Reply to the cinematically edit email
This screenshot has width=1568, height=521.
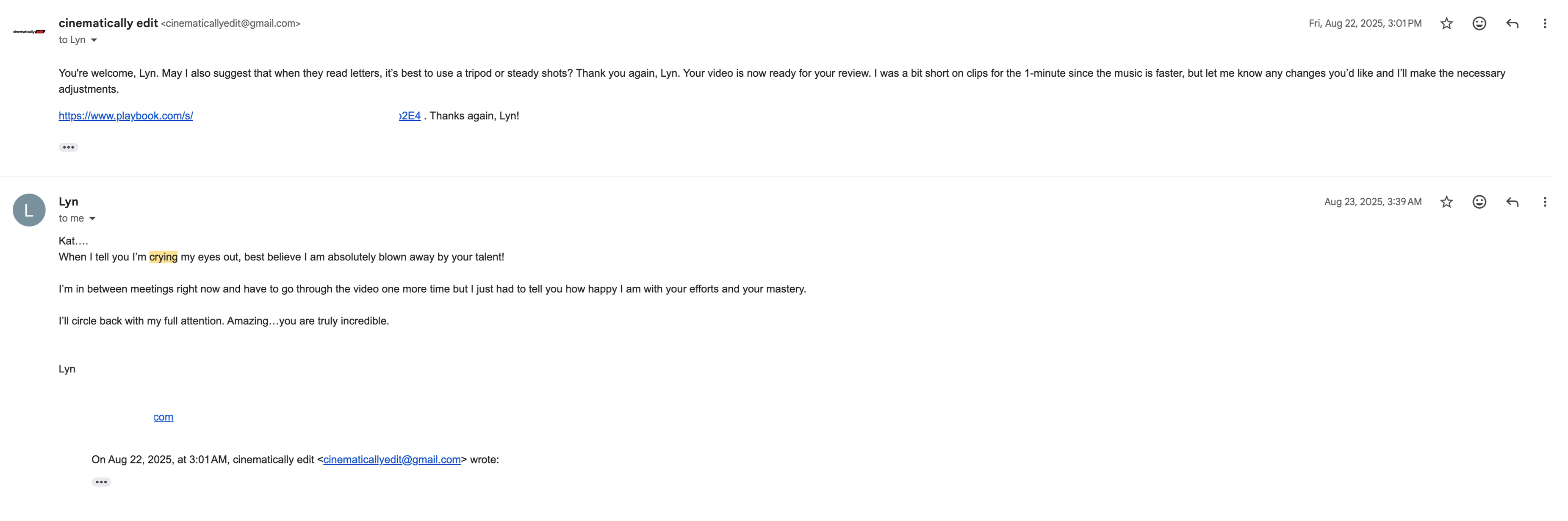click(x=1512, y=24)
